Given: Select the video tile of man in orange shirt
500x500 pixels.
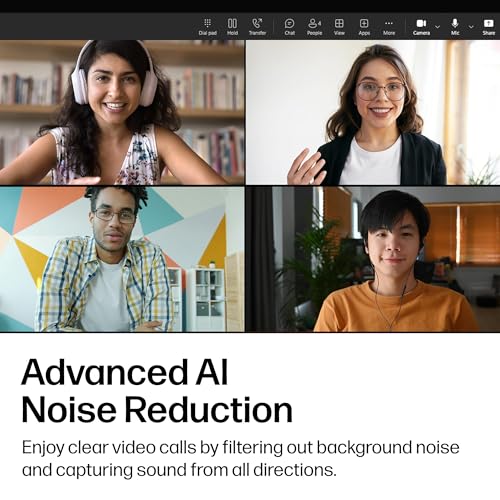Looking at the screenshot, I should click(373, 259).
